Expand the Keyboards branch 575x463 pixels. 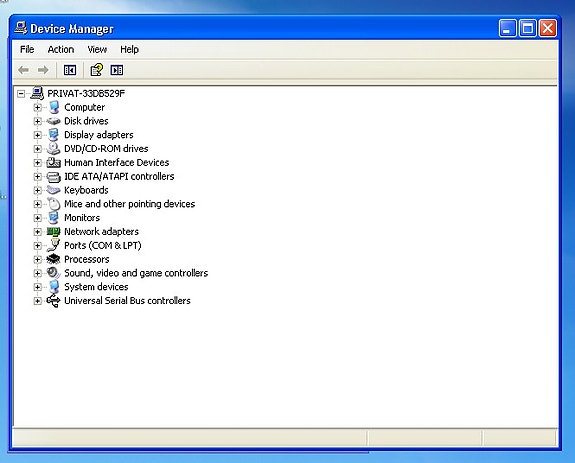coord(37,190)
